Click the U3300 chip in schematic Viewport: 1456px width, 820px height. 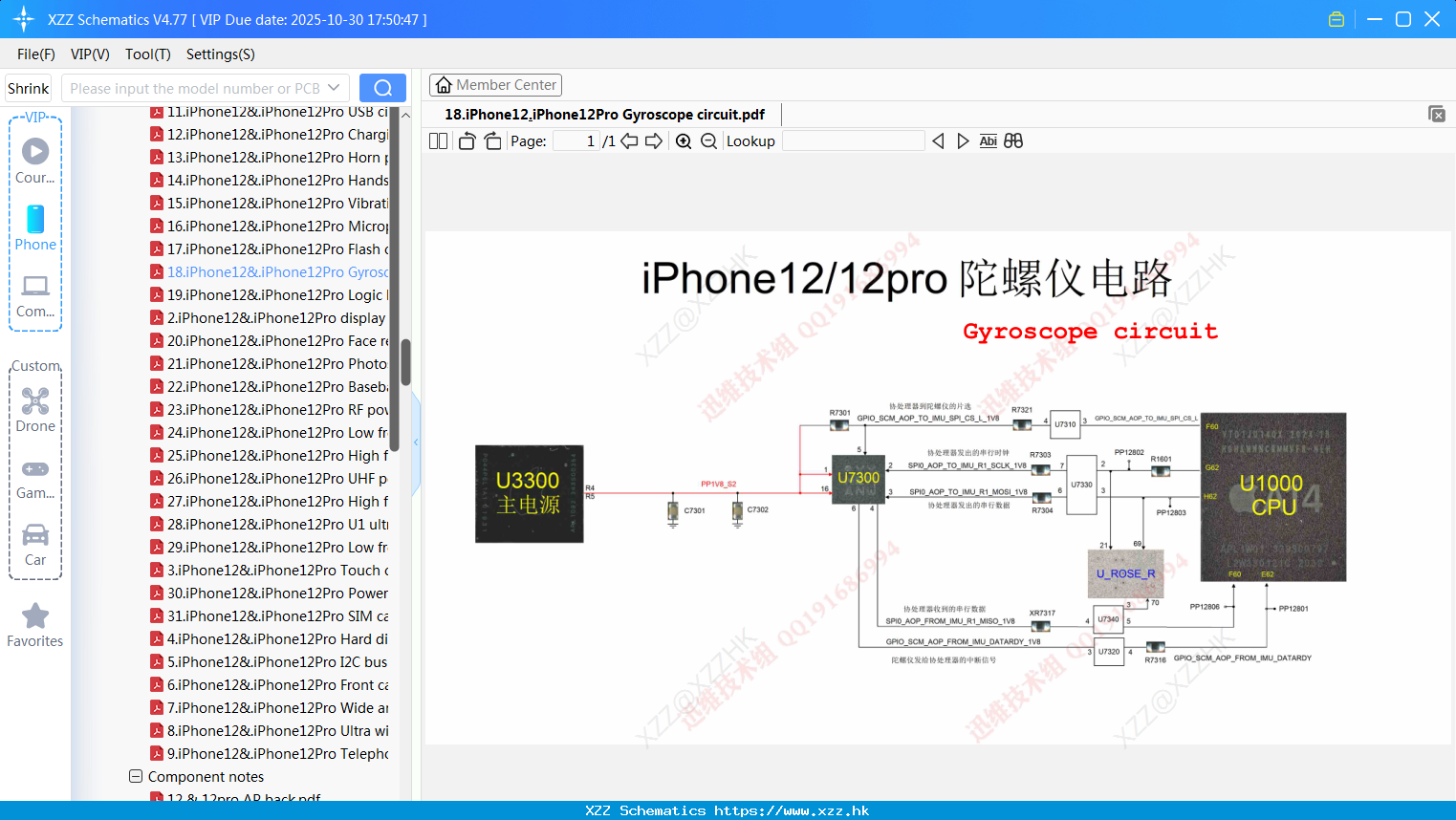click(530, 494)
